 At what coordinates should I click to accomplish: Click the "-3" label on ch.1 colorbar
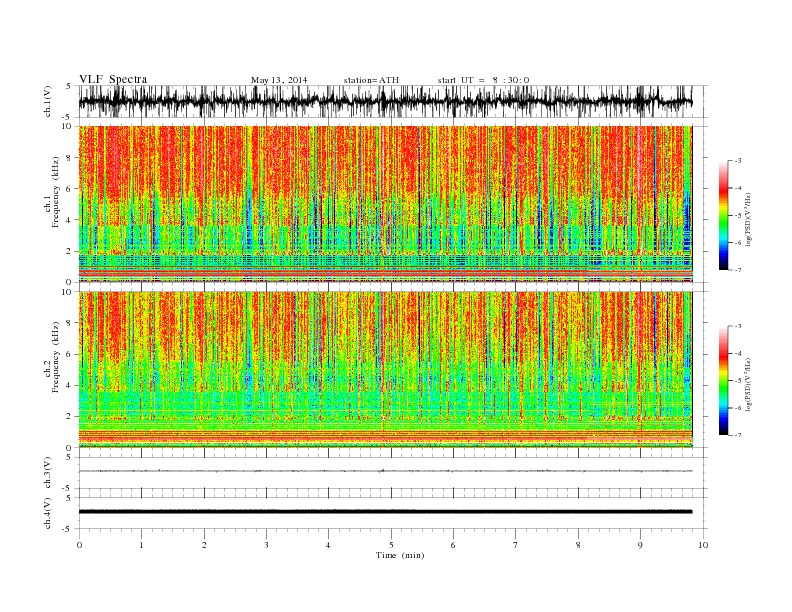click(x=738, y=161)
